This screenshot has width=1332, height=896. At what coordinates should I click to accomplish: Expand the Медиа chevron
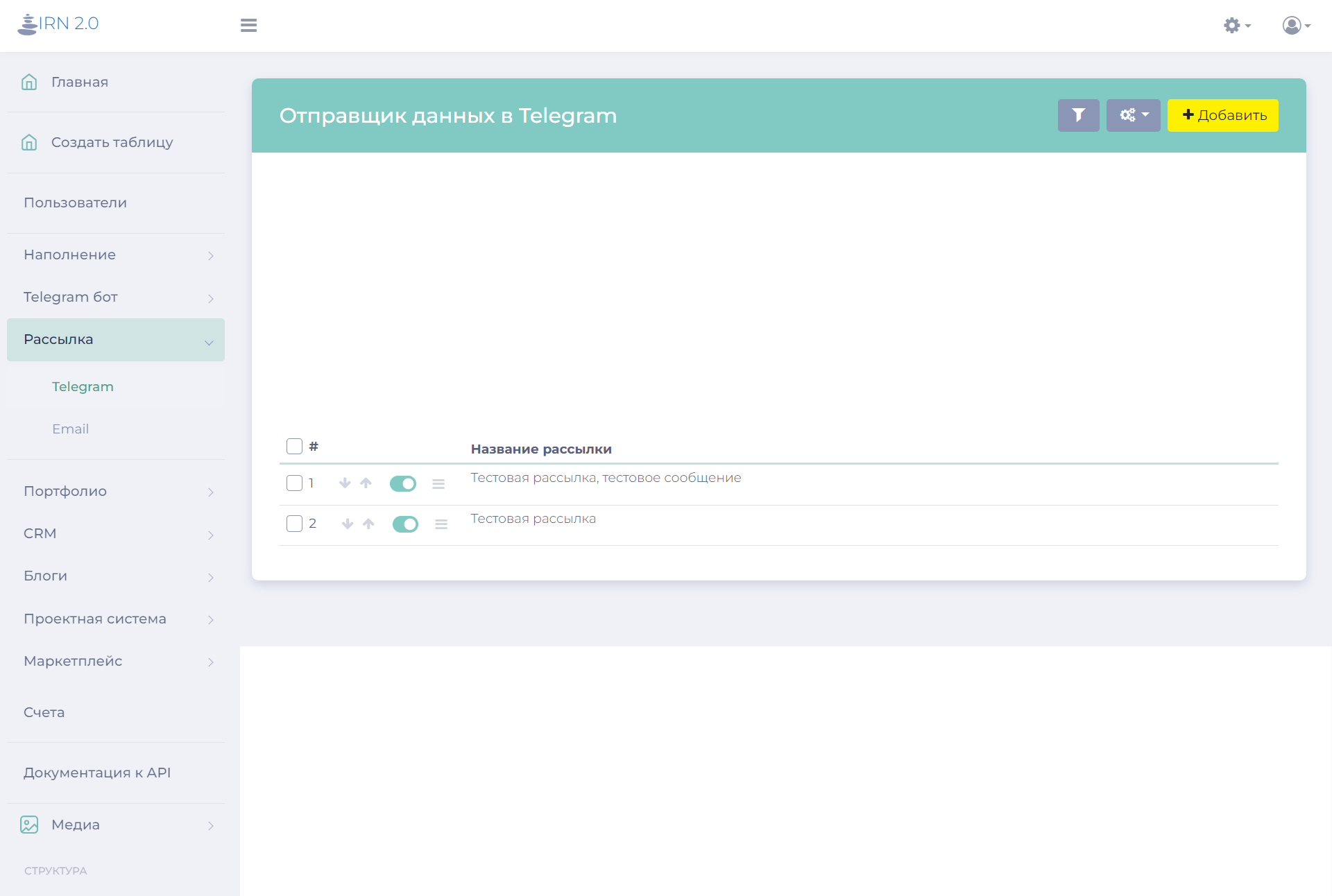coord(211,825)
